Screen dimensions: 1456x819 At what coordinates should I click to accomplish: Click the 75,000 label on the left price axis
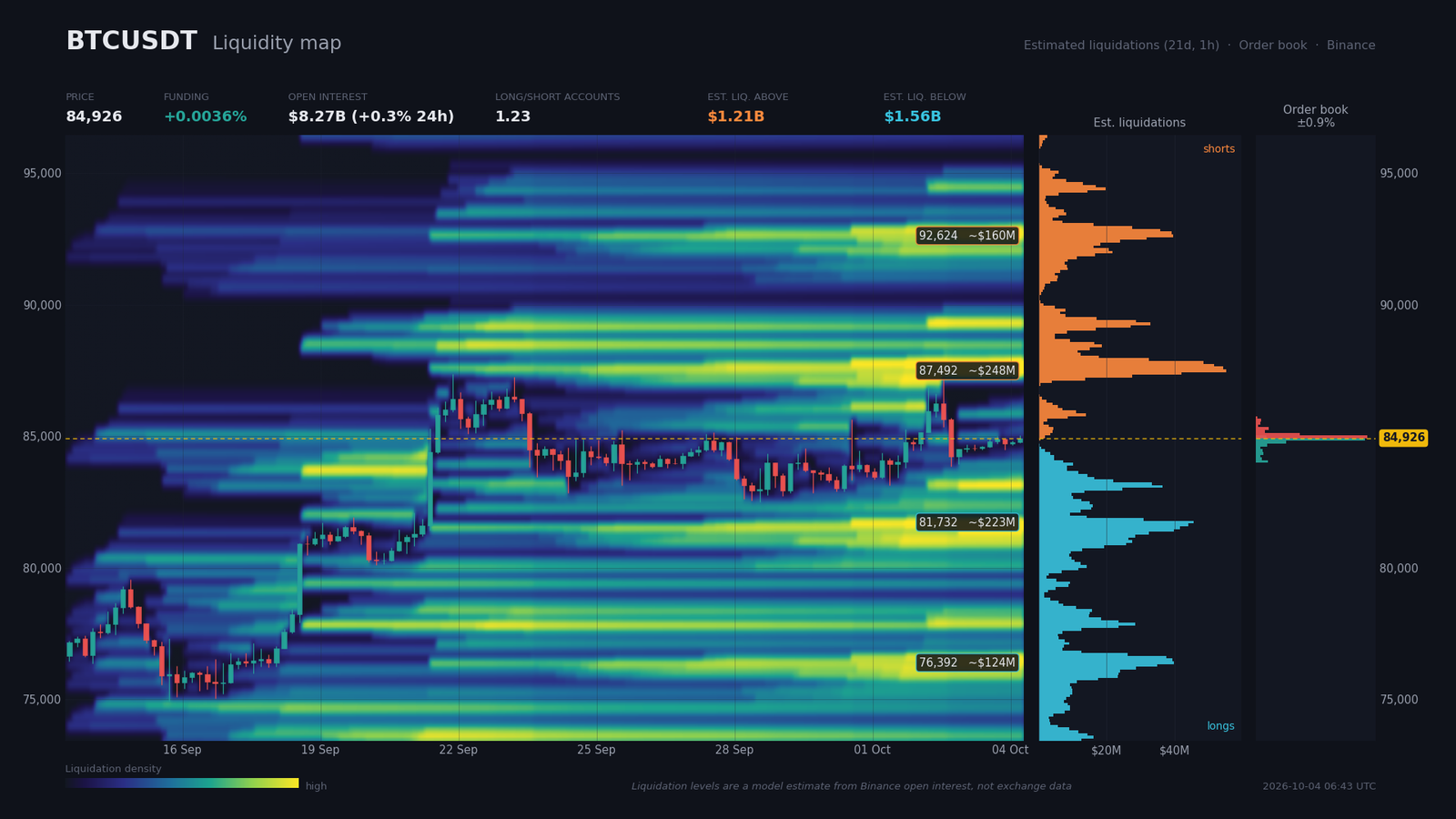click(x=42, y=700)
